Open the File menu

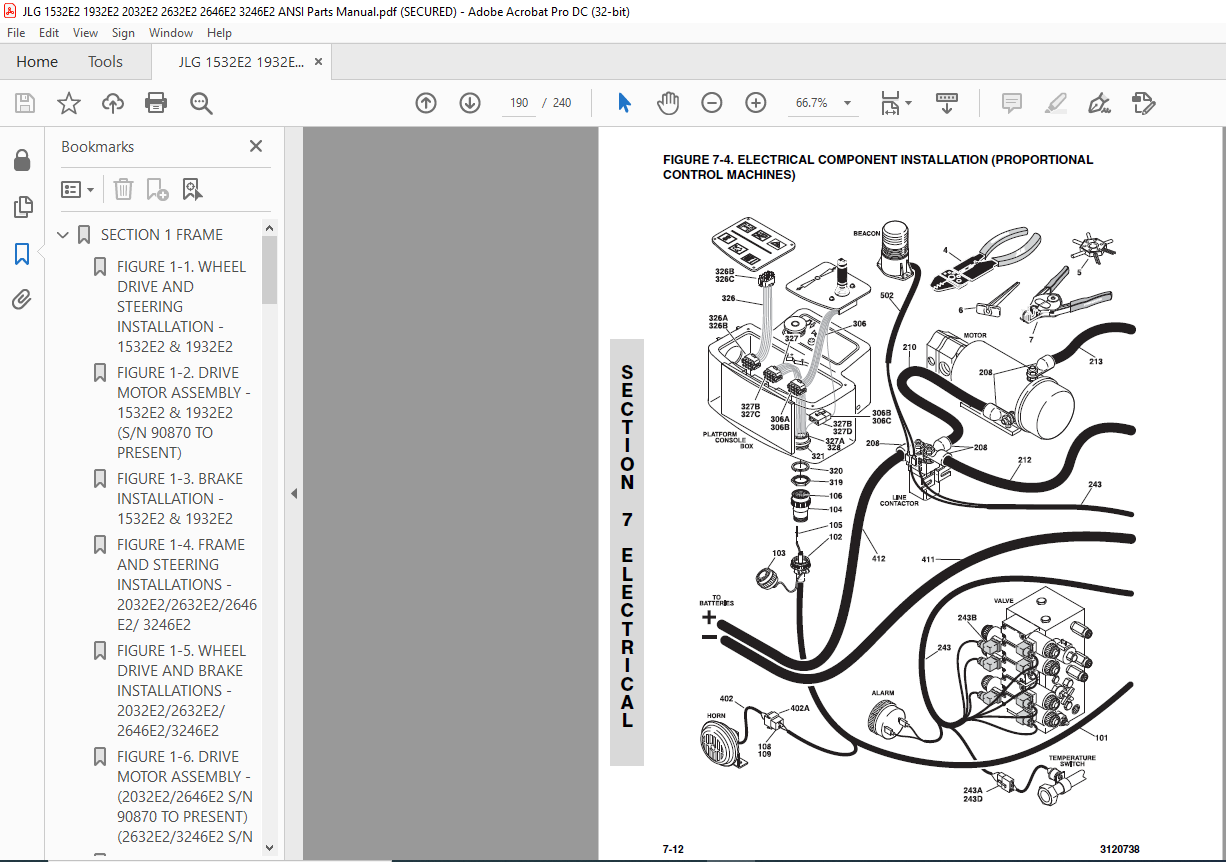[x=16, y=33]
